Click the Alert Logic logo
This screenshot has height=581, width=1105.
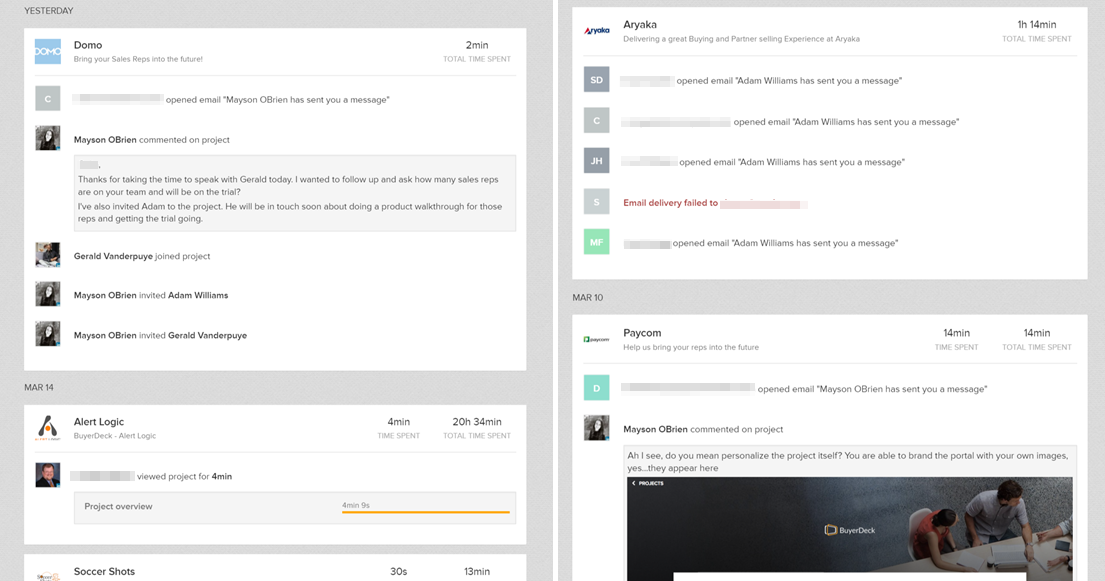click(48, 428)
